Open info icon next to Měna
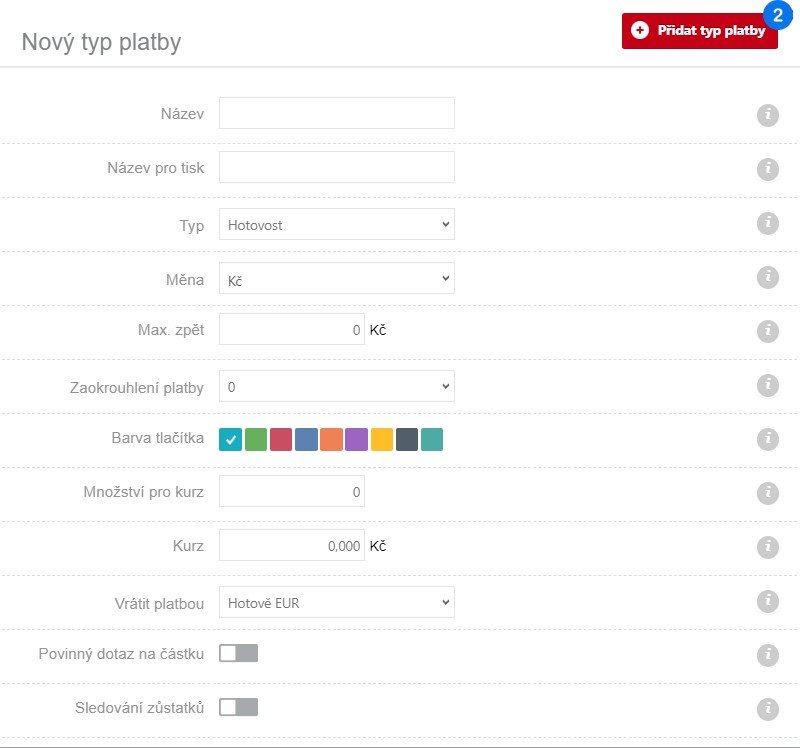800x748 pixels. 767,277
